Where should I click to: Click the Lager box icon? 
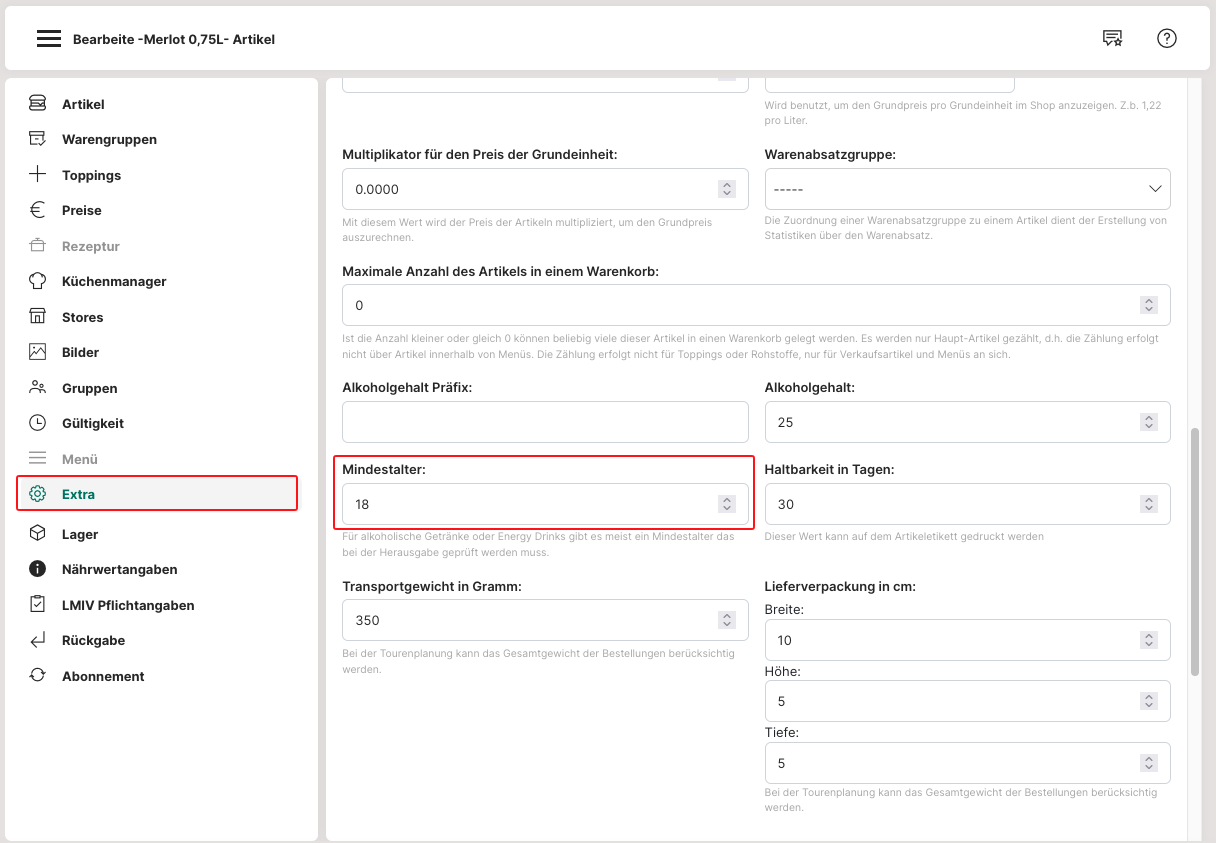click(38, 534)
